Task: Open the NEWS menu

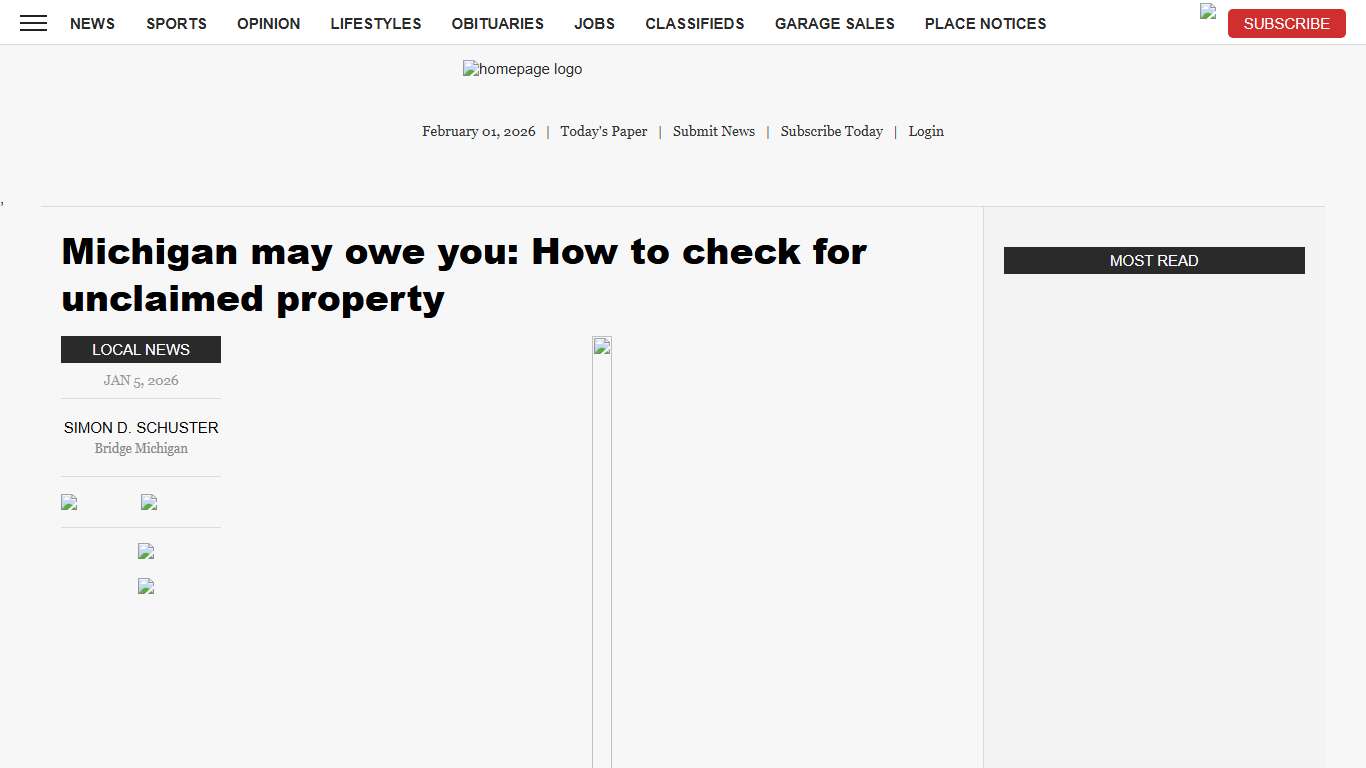Action: (92, 23)
